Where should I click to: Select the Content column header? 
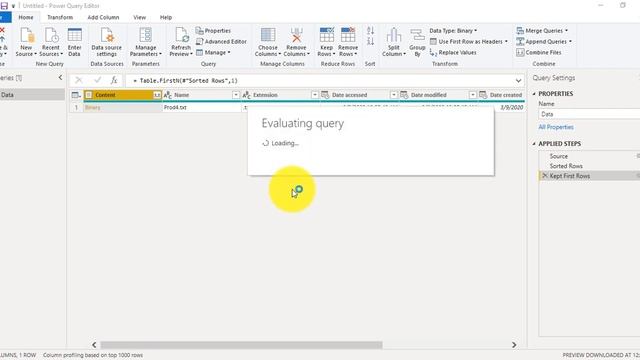pyautogui.click(x=122, y=95)
